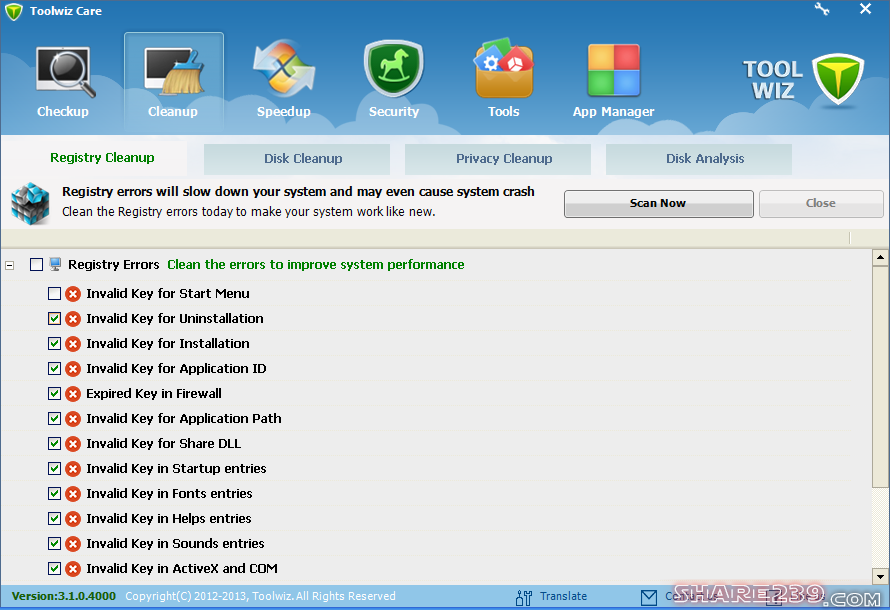Switch to the Registry Cleanup tab
Image resolution: width=890 pixels, height=610 pixels.
pos(102,158)
